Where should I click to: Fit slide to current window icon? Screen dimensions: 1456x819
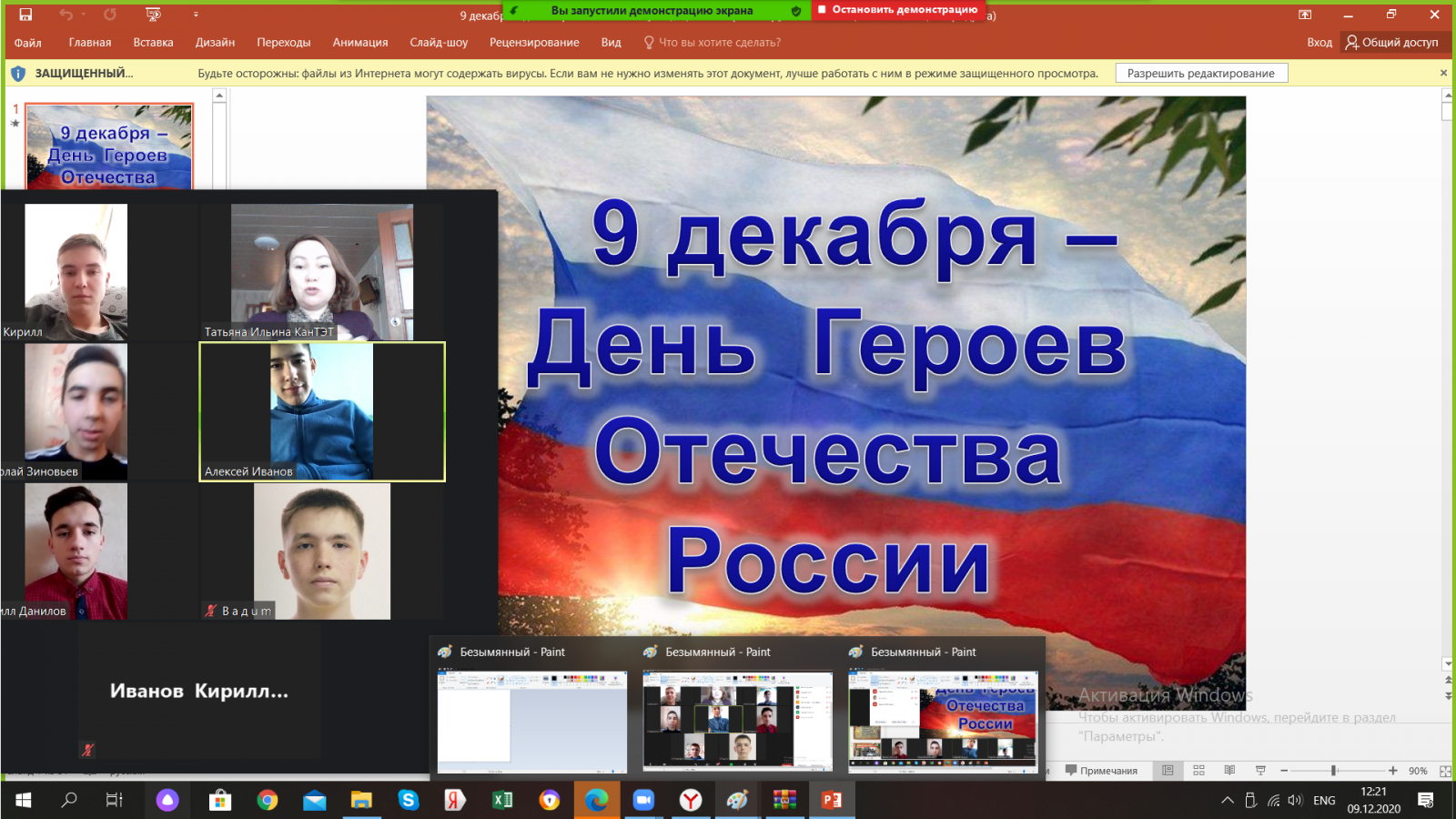tap(1445, 771)
